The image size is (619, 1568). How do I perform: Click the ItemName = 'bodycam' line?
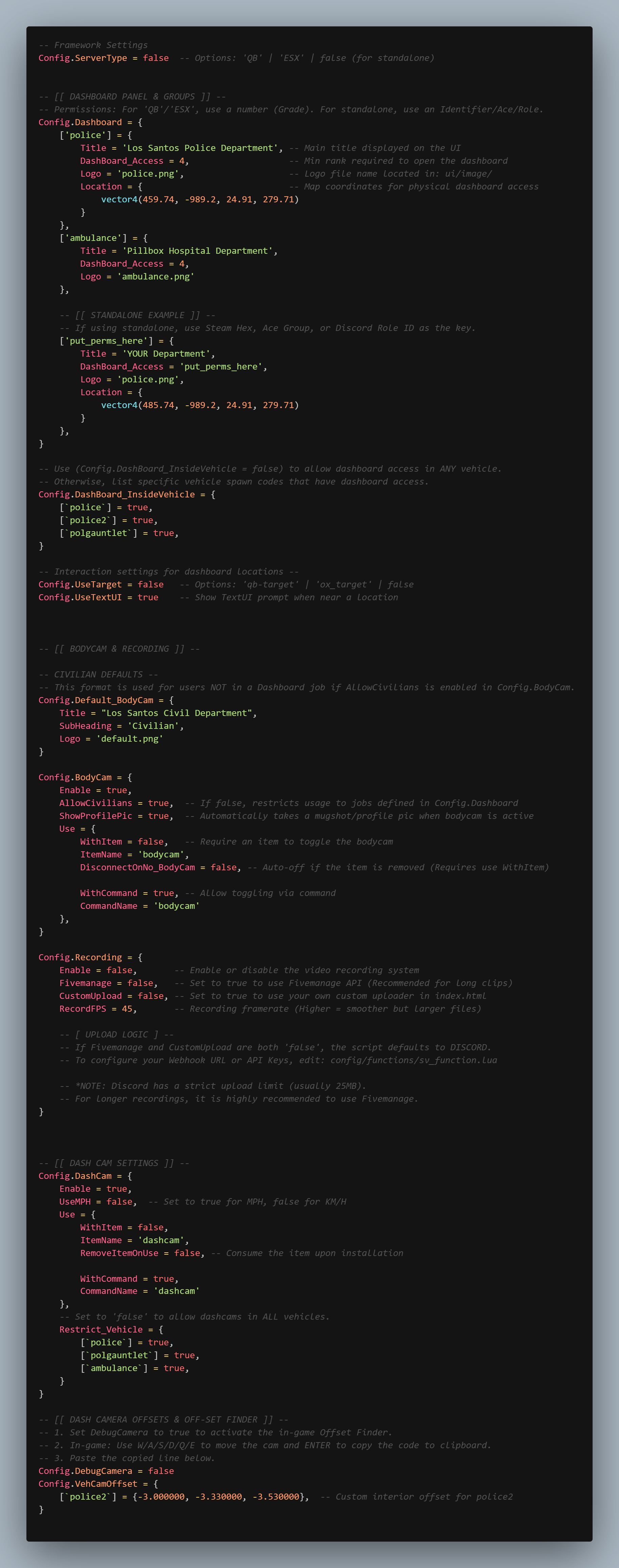(x=135, y=854)
